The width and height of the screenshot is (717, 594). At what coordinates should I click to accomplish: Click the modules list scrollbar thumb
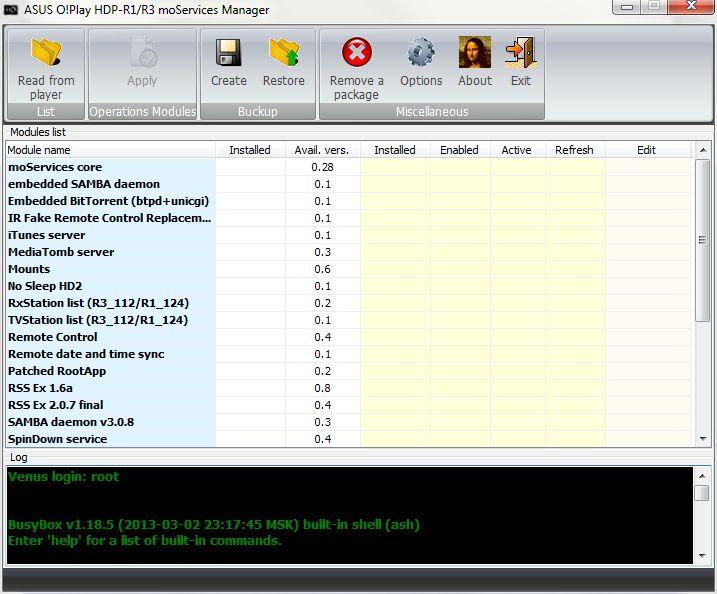(x=702, y=240)
